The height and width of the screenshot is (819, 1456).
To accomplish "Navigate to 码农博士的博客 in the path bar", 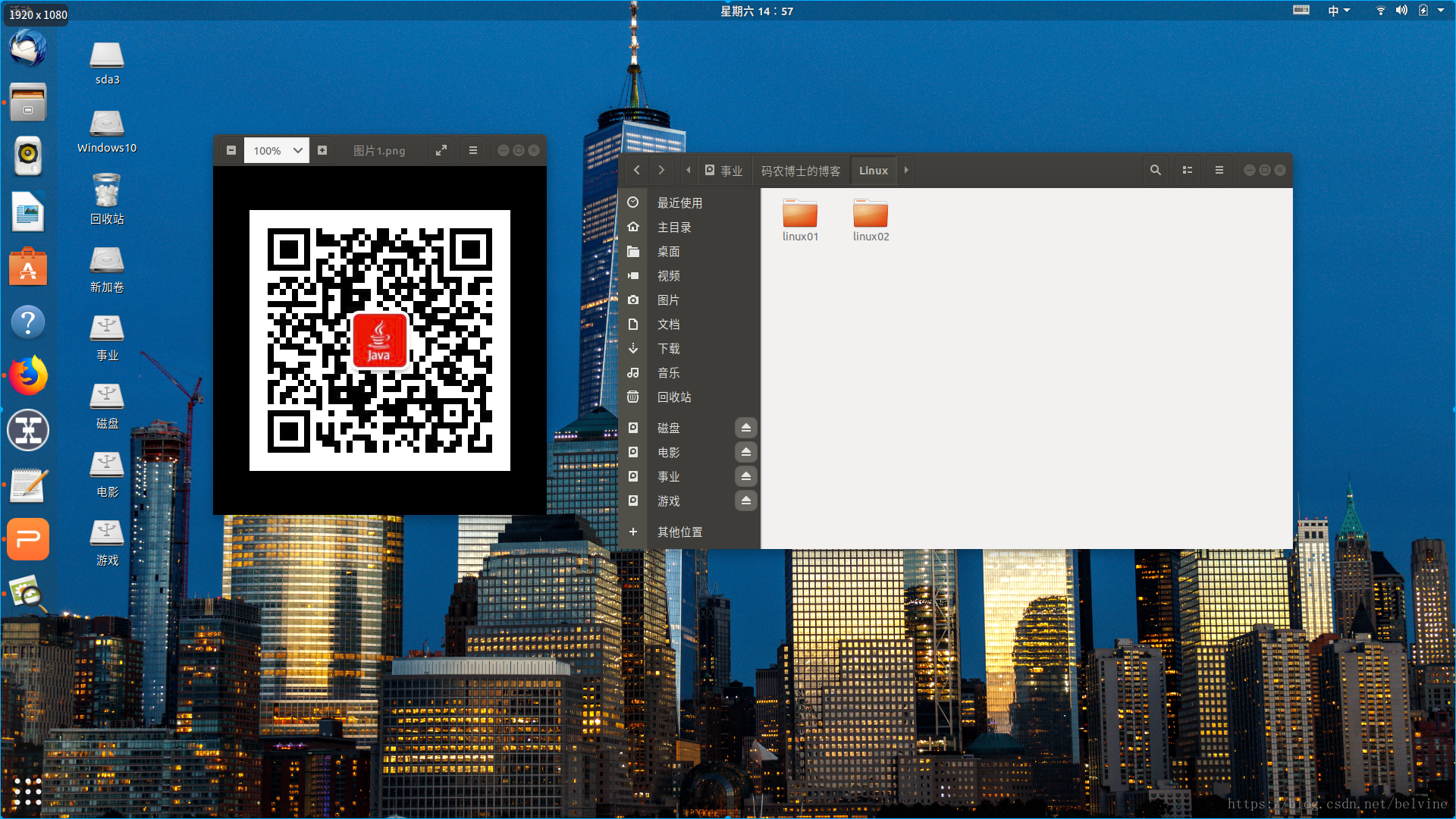I will pyautogui.click(x=801, y=171).
